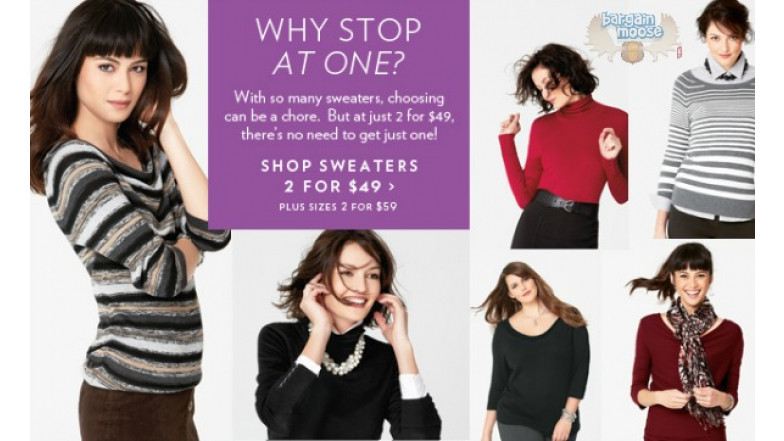784x441 pixels.
Task: Open the black plus-size scoop-neck sweater image
Action: point(534,350)
